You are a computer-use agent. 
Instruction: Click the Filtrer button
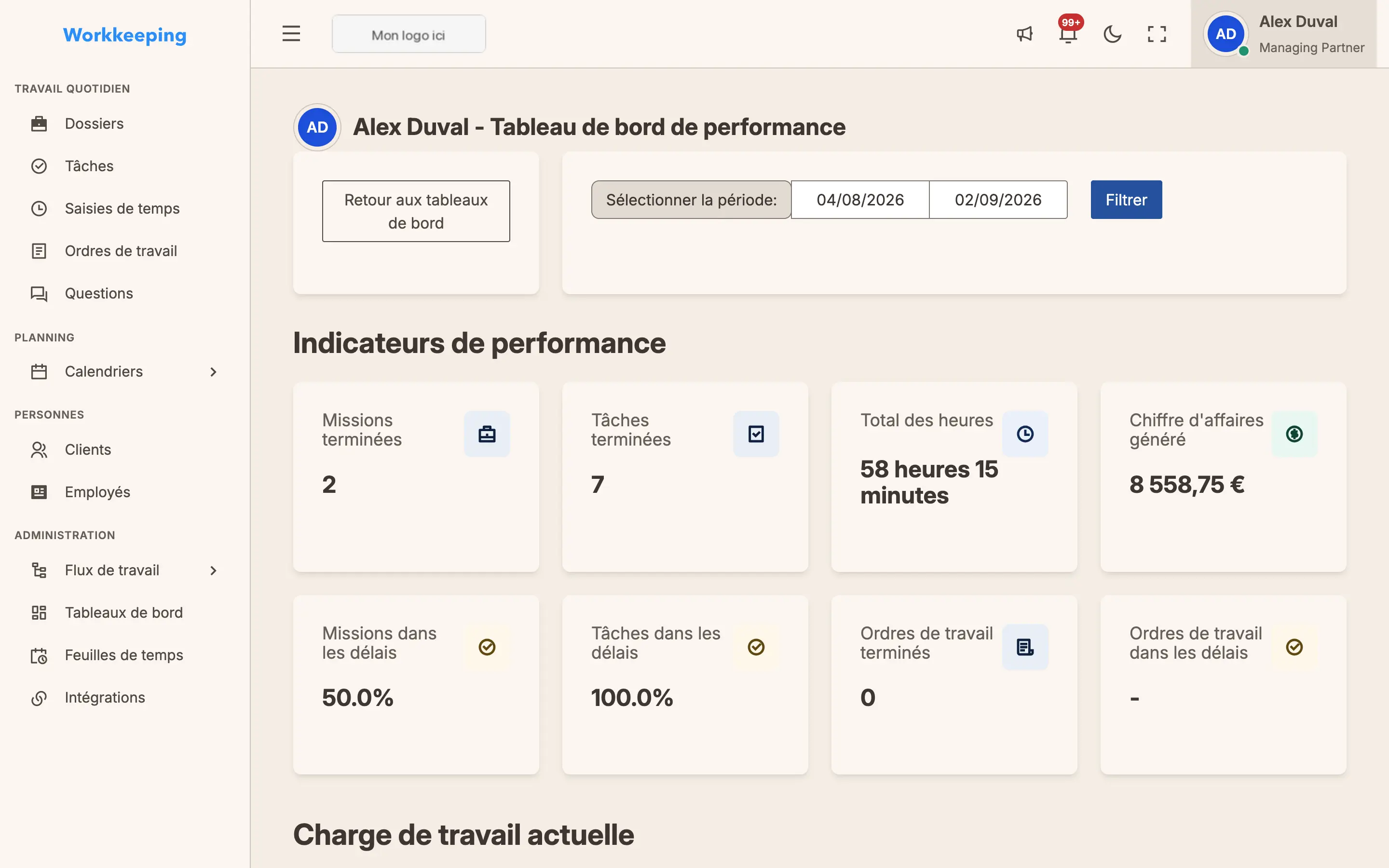coord(1126,200)
